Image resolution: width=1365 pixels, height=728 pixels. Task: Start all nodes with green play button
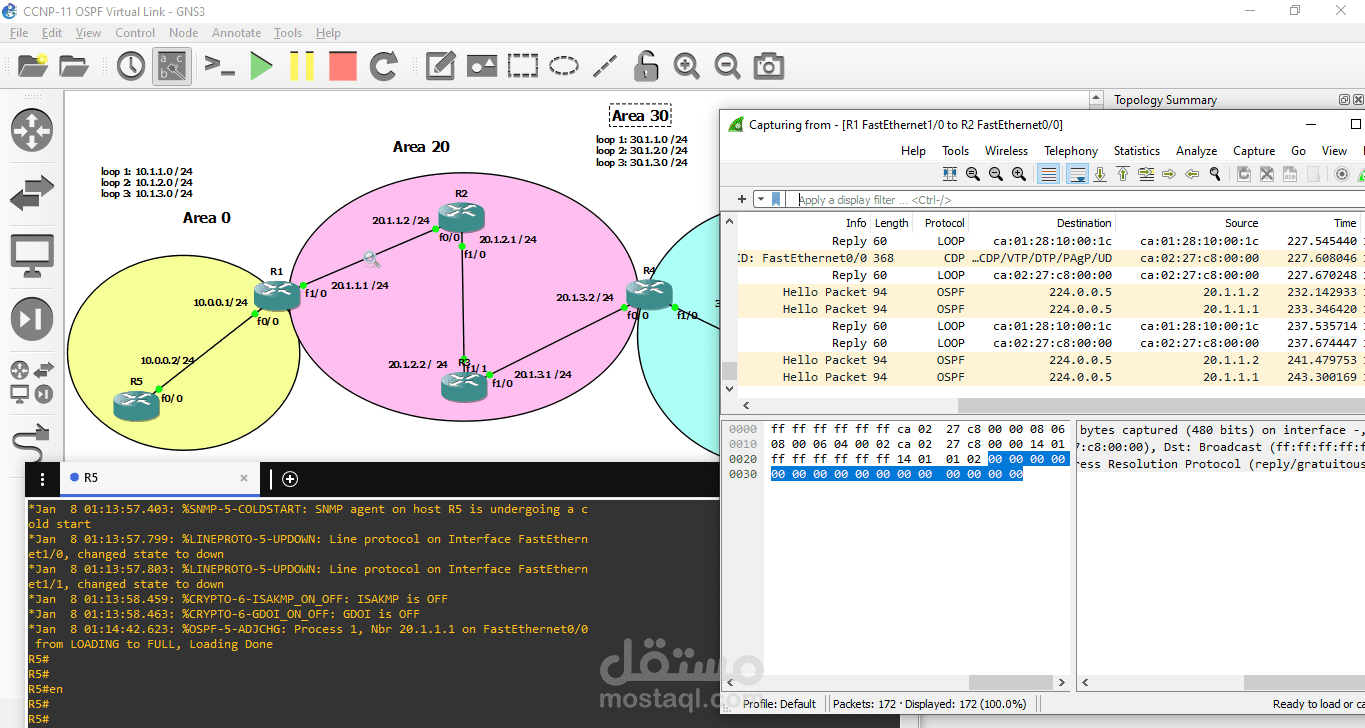coord(261,67)
